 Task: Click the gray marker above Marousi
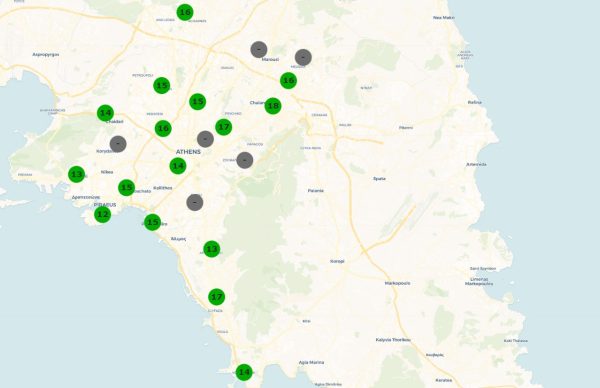coord(259,50)
